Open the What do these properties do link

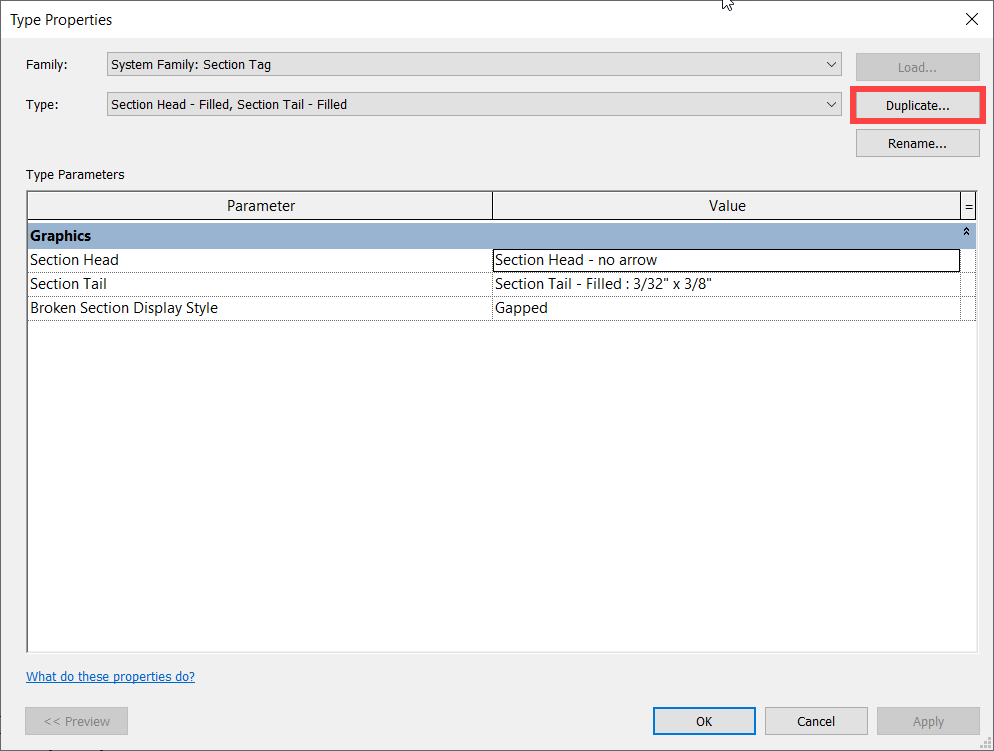point(110,676)
